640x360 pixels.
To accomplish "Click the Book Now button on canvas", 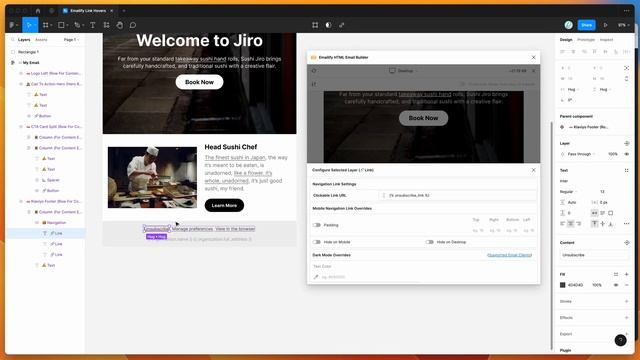I will pos(199,82).
